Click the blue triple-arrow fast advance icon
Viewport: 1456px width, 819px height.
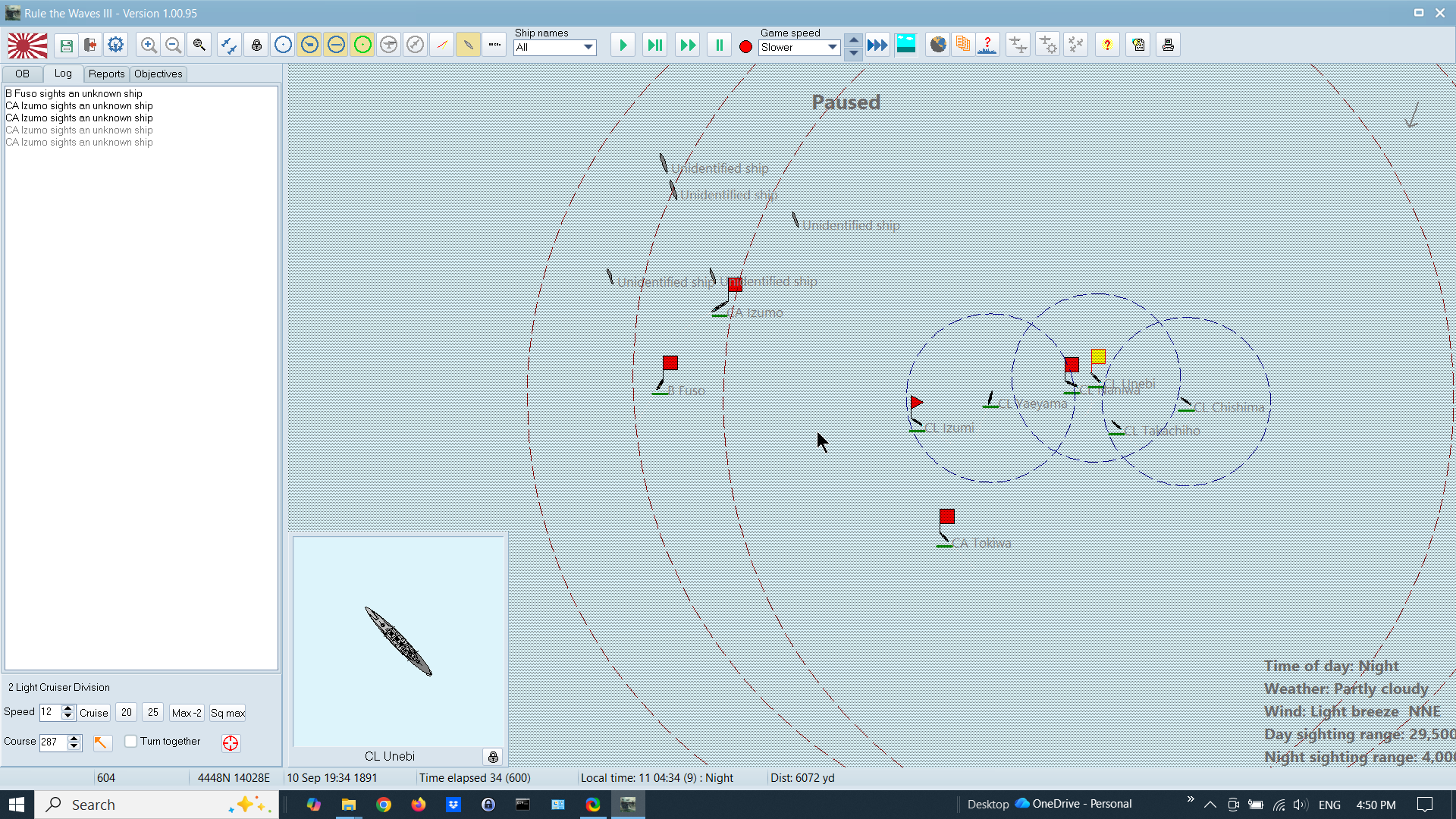(877, 45)
